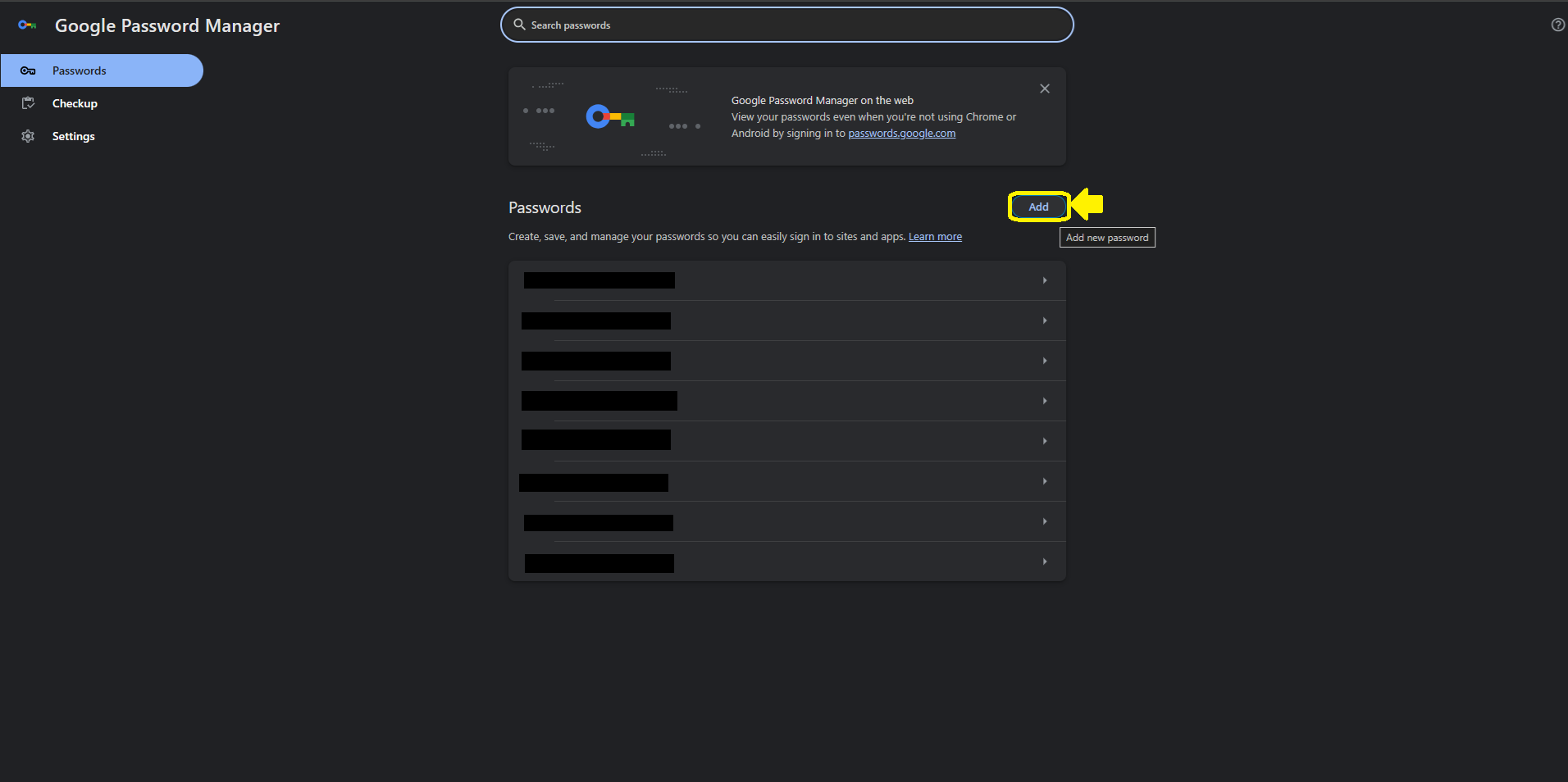Click the Google Password Manager title text
The width and height of the screenshot is (1568, 782).
click(167, 26)
